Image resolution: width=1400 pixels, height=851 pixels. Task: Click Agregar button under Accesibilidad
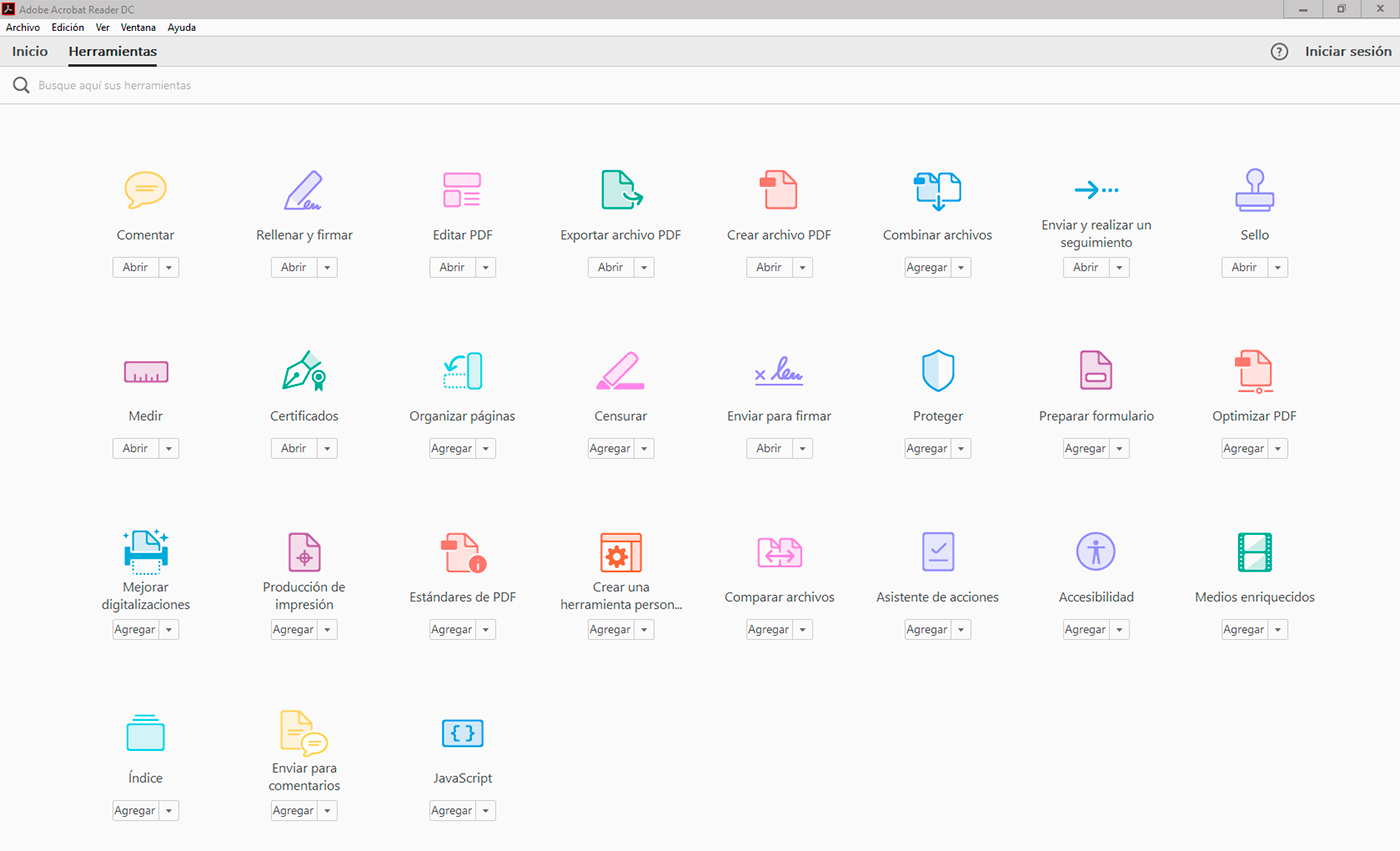[x=1086, y=630]
